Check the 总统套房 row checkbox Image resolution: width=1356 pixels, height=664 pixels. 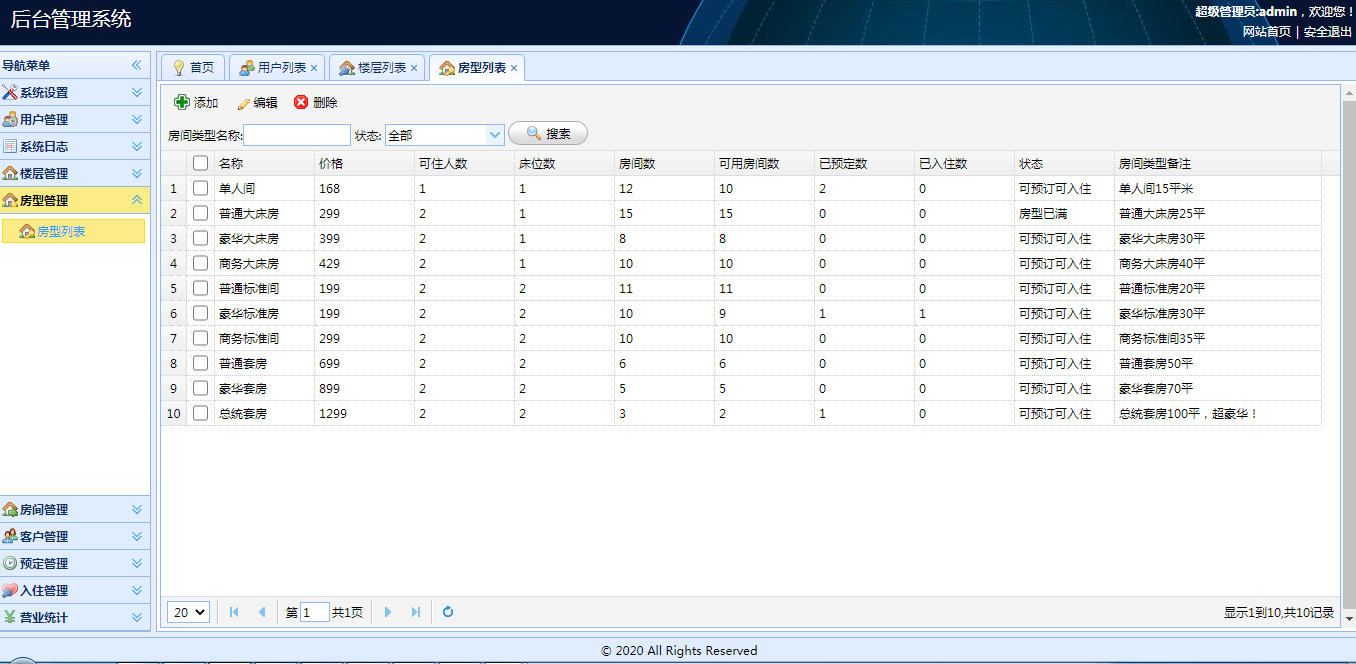click(x=201, y=413)
